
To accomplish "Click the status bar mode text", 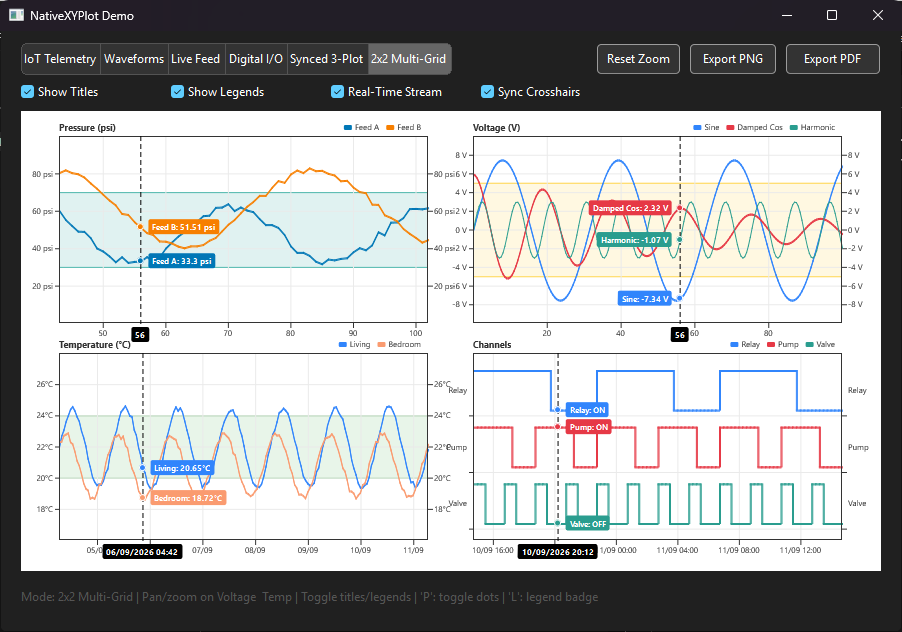I will pyautogui.click(x=309, y=597).
